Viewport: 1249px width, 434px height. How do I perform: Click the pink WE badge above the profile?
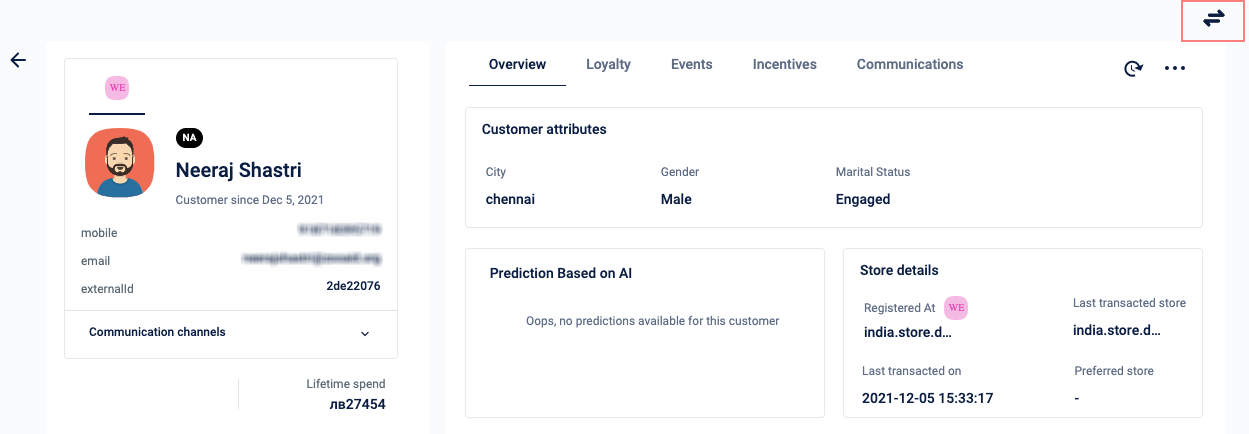pyautogui.click(x=117, y=87)
